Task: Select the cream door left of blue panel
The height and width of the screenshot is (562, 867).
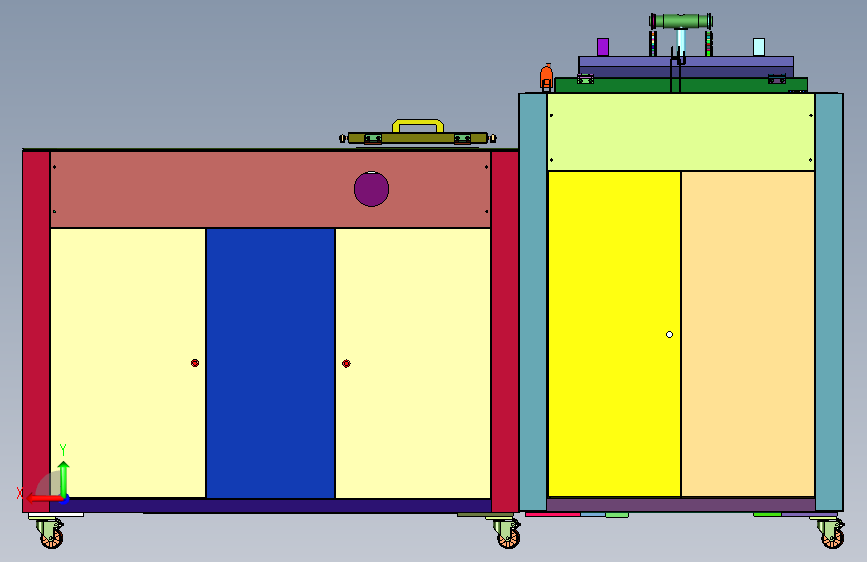Action: point(128,363)
